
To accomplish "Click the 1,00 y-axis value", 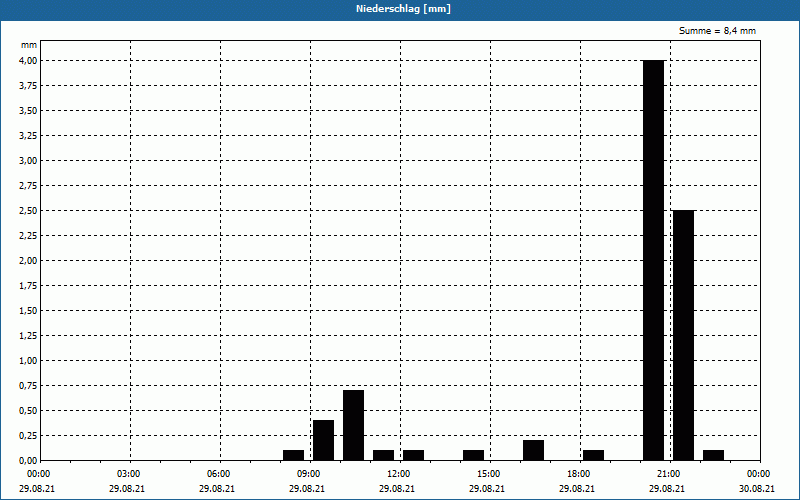I will coord(28,361).
